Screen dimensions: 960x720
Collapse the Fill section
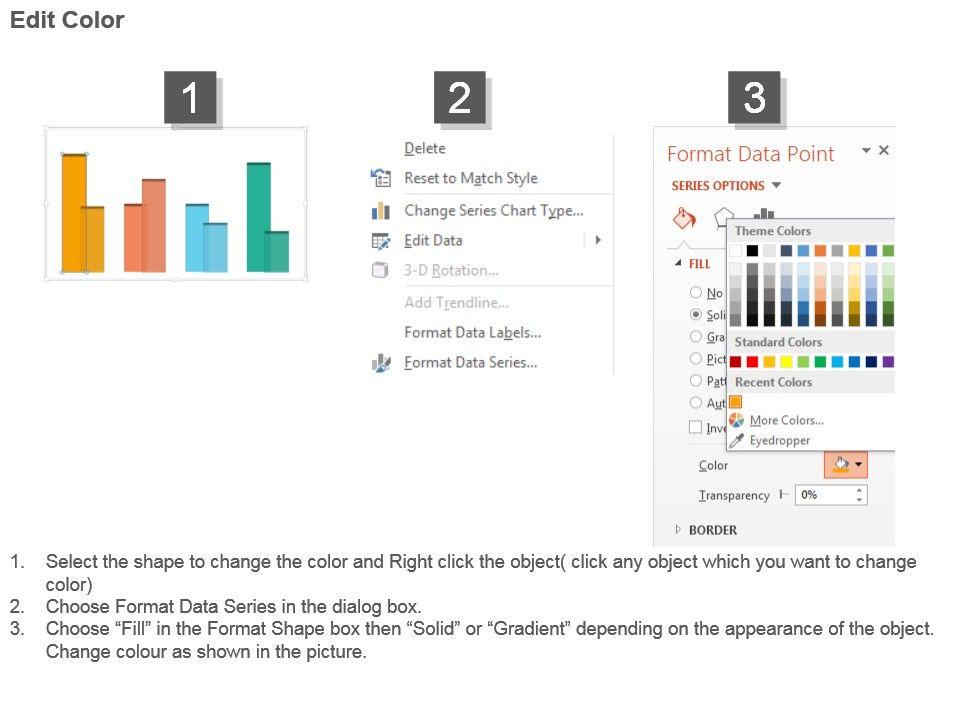[x=678, y=264]
